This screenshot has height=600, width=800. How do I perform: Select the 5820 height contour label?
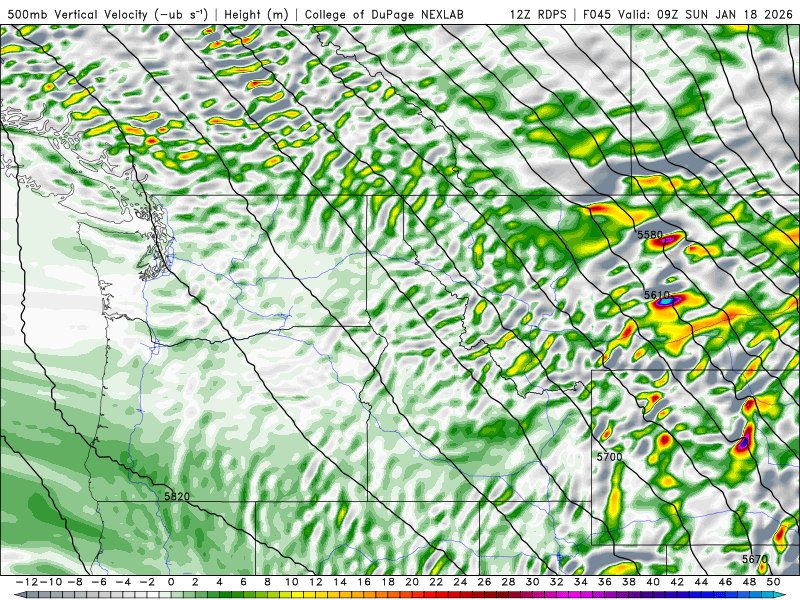[x=177, y=496]
